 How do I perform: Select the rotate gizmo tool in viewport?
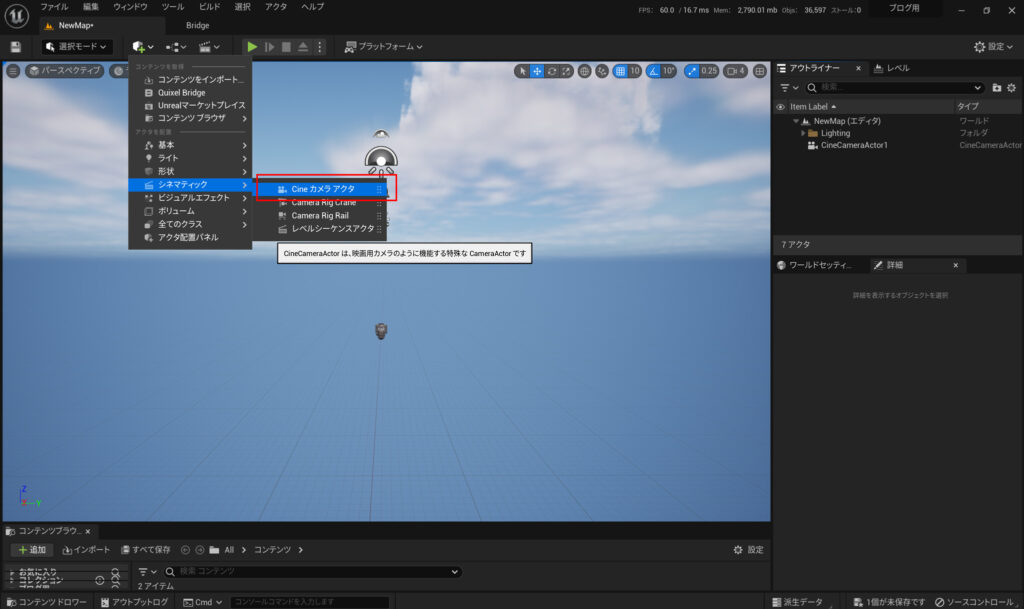(552, 71)
